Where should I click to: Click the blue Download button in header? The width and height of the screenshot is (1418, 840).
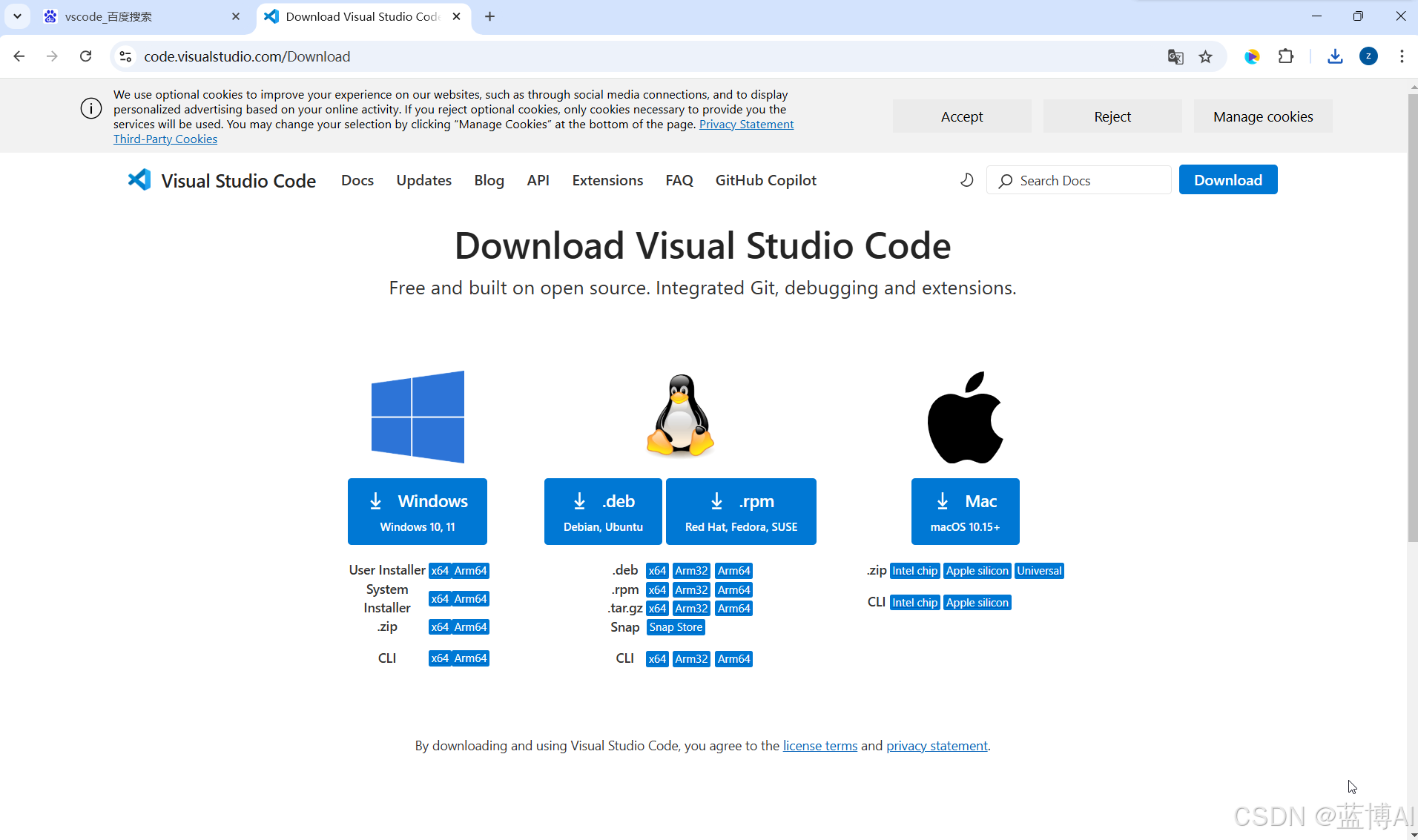1228,180
